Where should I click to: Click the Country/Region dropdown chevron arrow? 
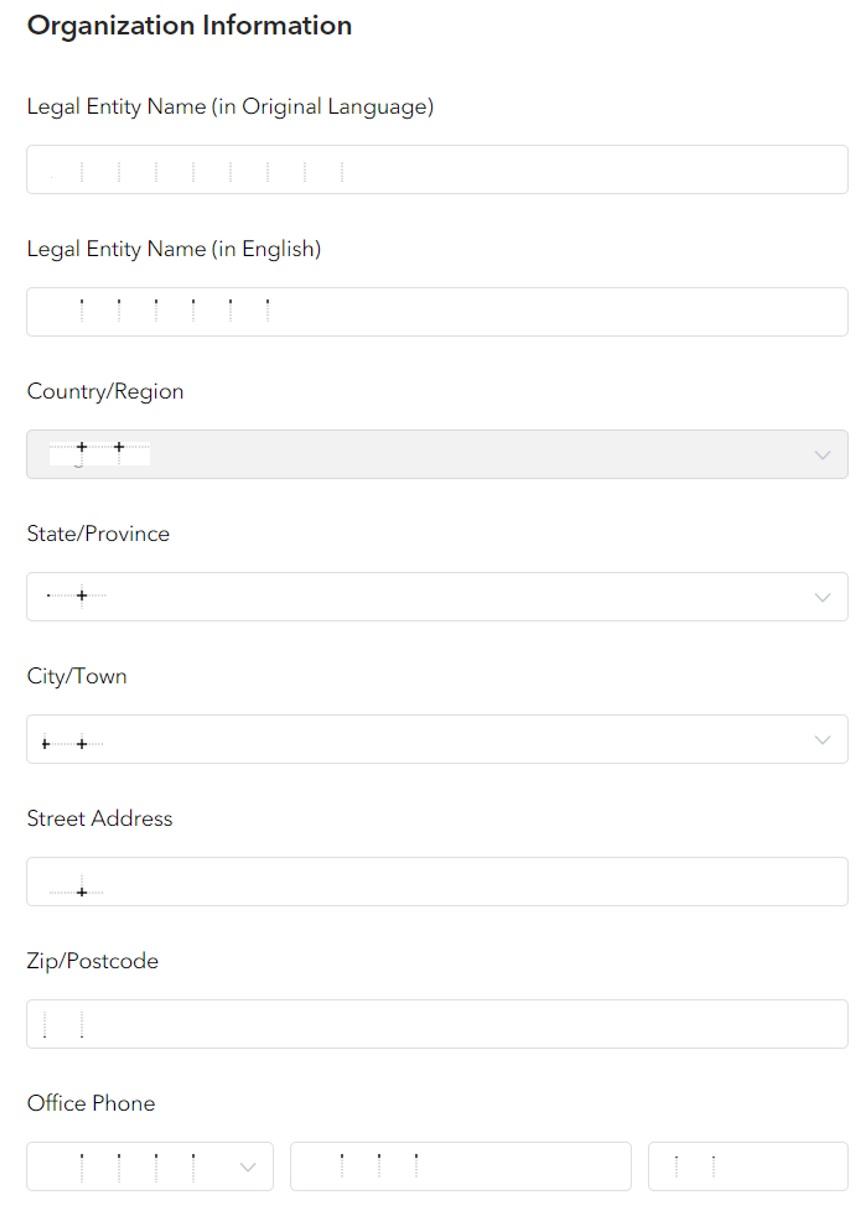pos(823,455)
